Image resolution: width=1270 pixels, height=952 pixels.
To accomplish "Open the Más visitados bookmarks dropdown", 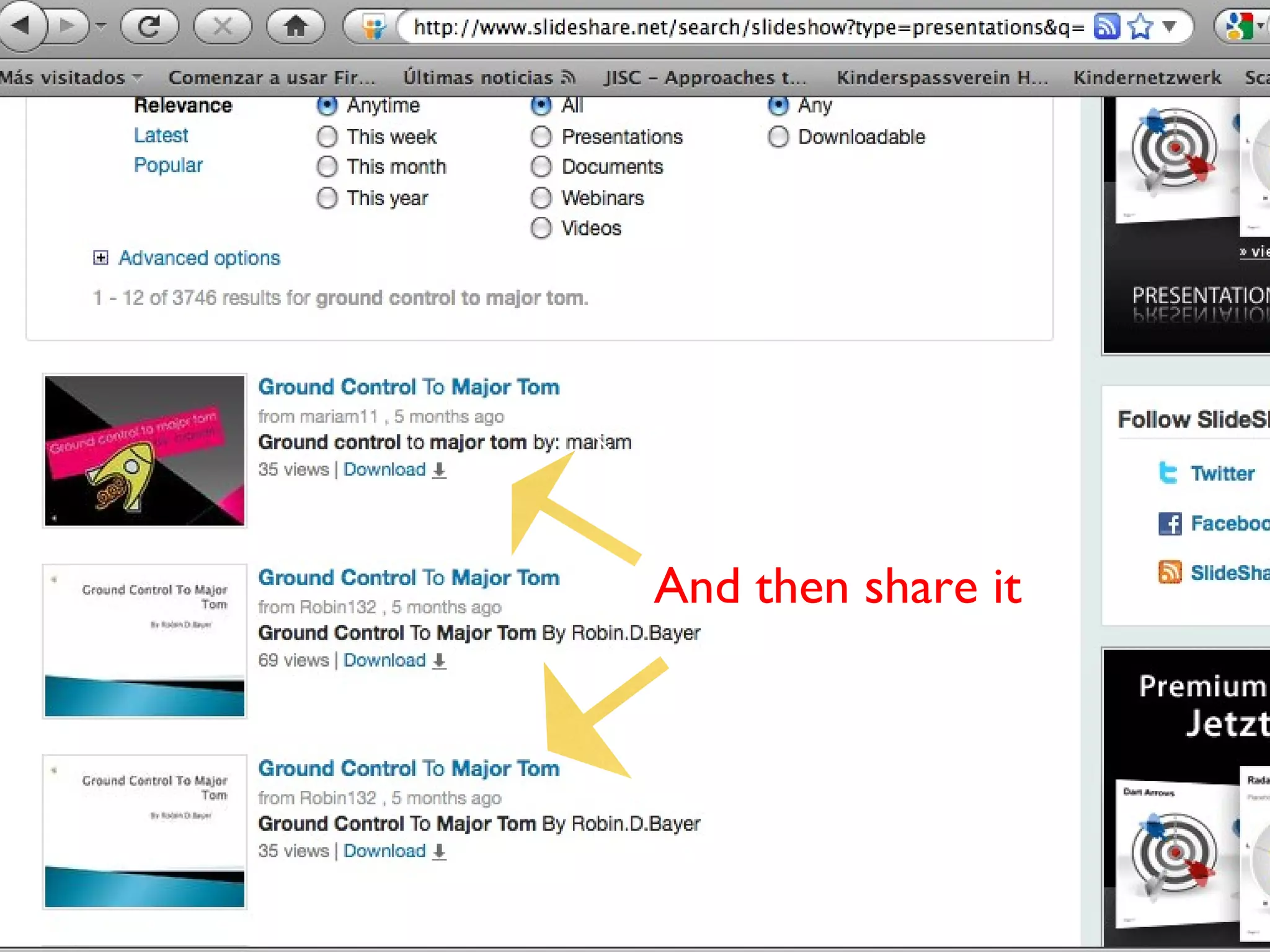I will click(x=71, y=77).
